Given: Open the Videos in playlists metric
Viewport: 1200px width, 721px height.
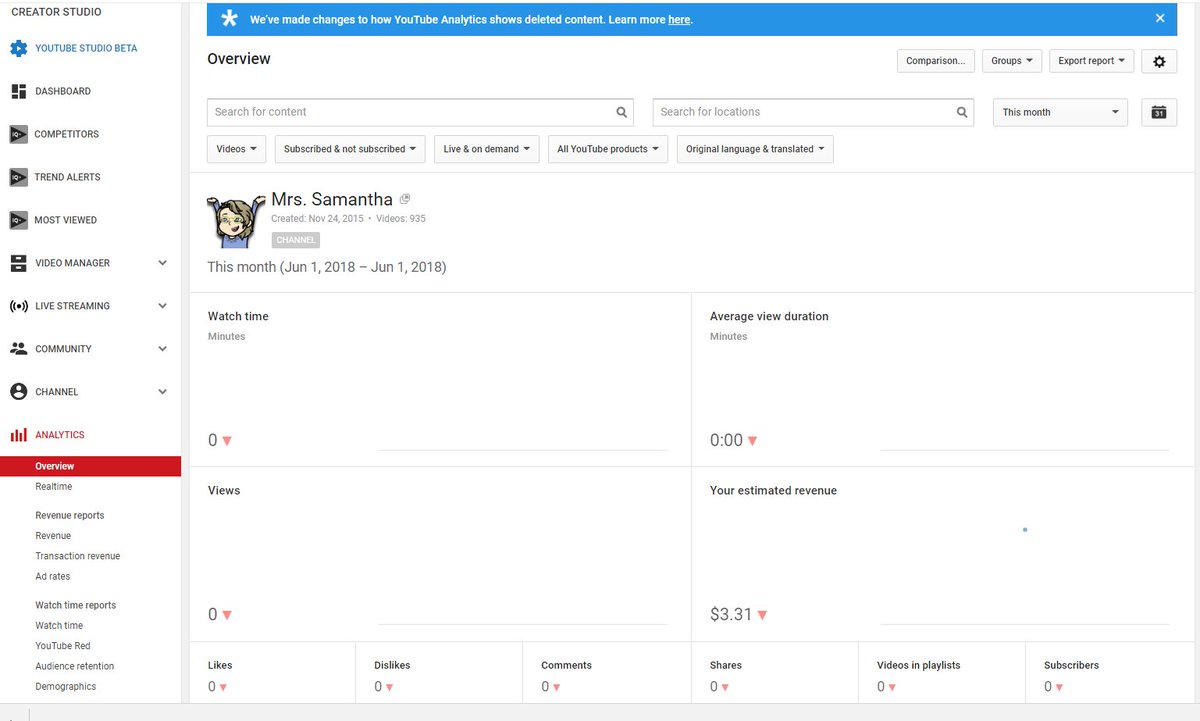Looking at the screenshot, I should (x=918, y=665).
